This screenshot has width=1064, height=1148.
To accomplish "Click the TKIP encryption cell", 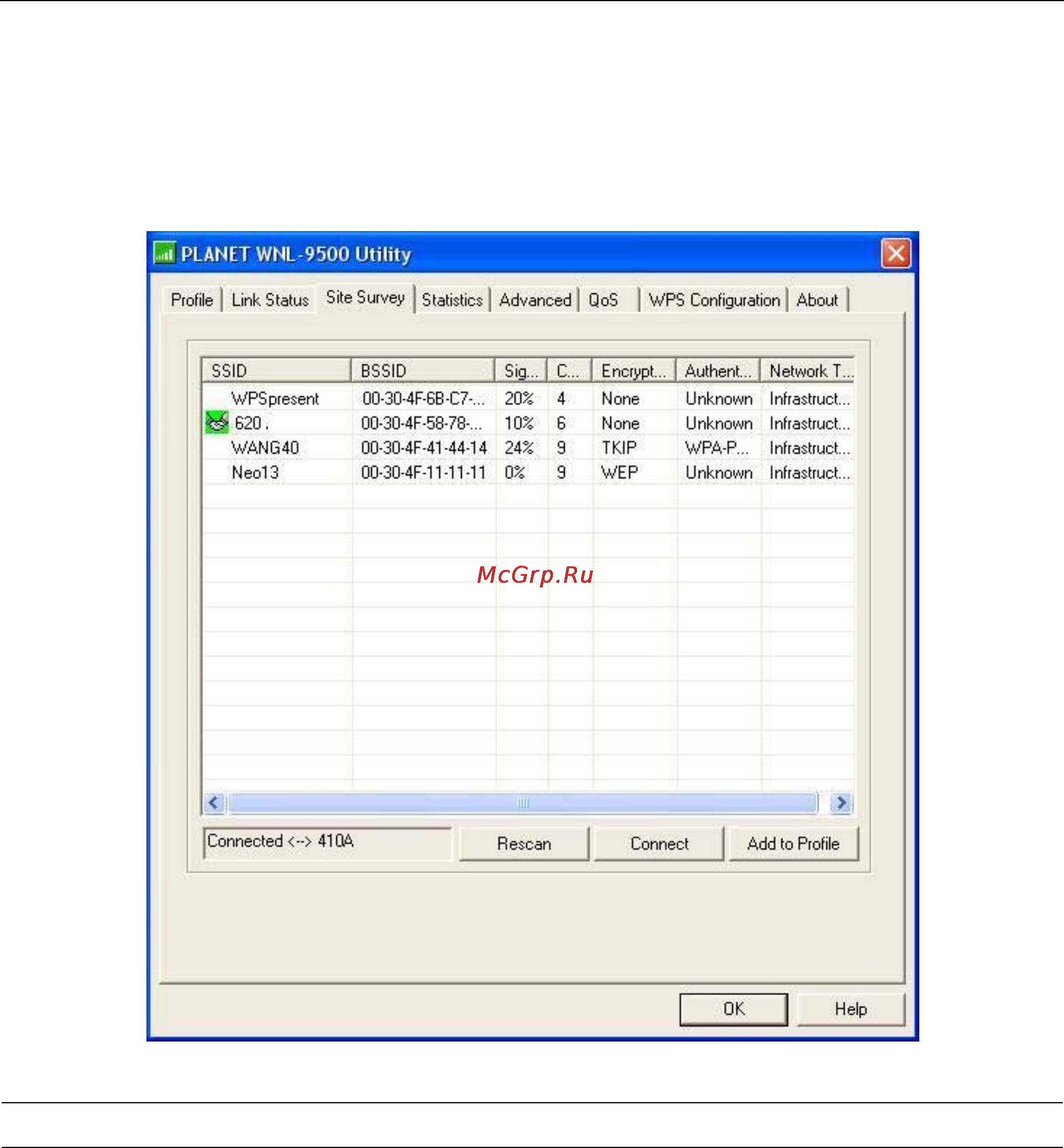I will click(x=619, y=448).
